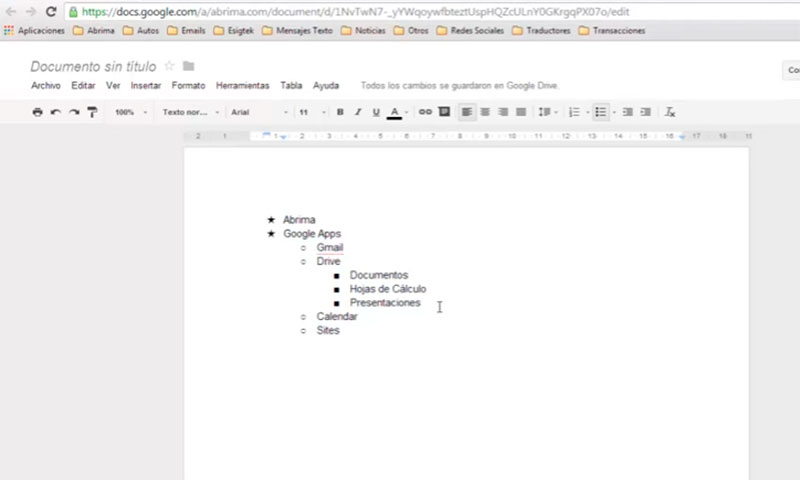The image size is (800, 480).
Task: Rename the Documento sin título title
Action: 93,66
